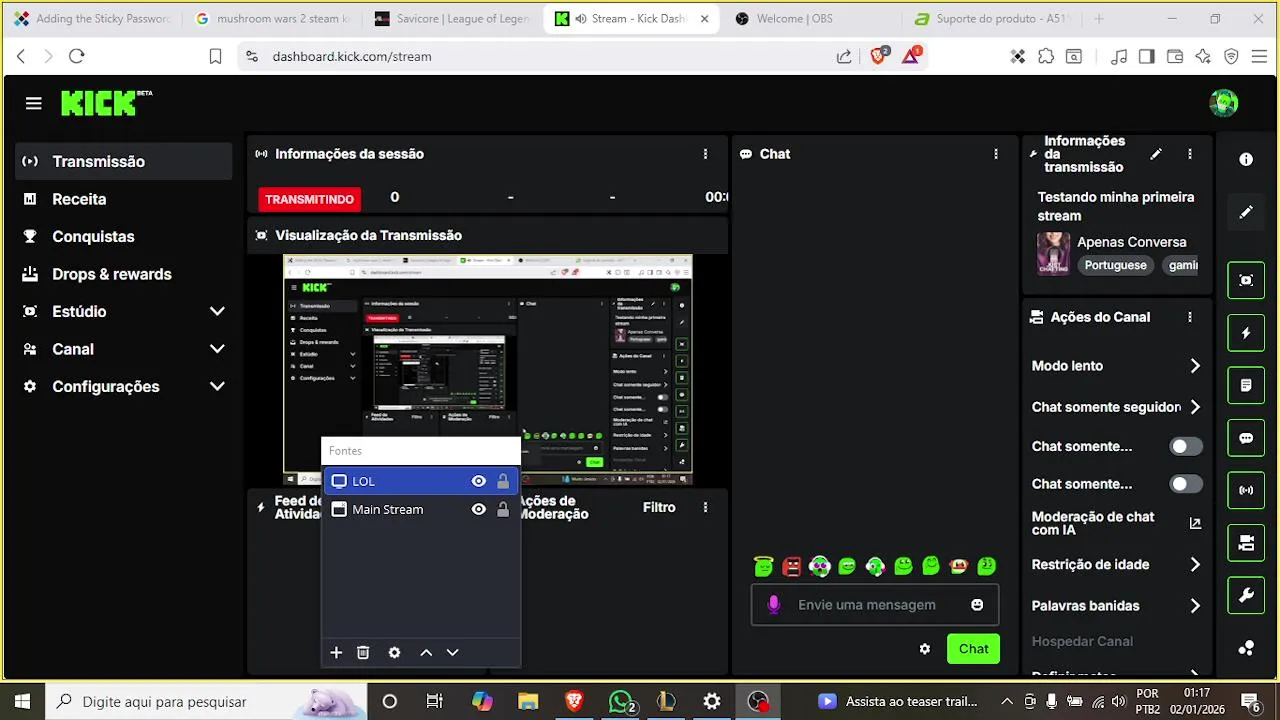The image size is (1280, 720).
Task: Open the emoji picker smiley in chat input
Action: [x=977, y=605]
